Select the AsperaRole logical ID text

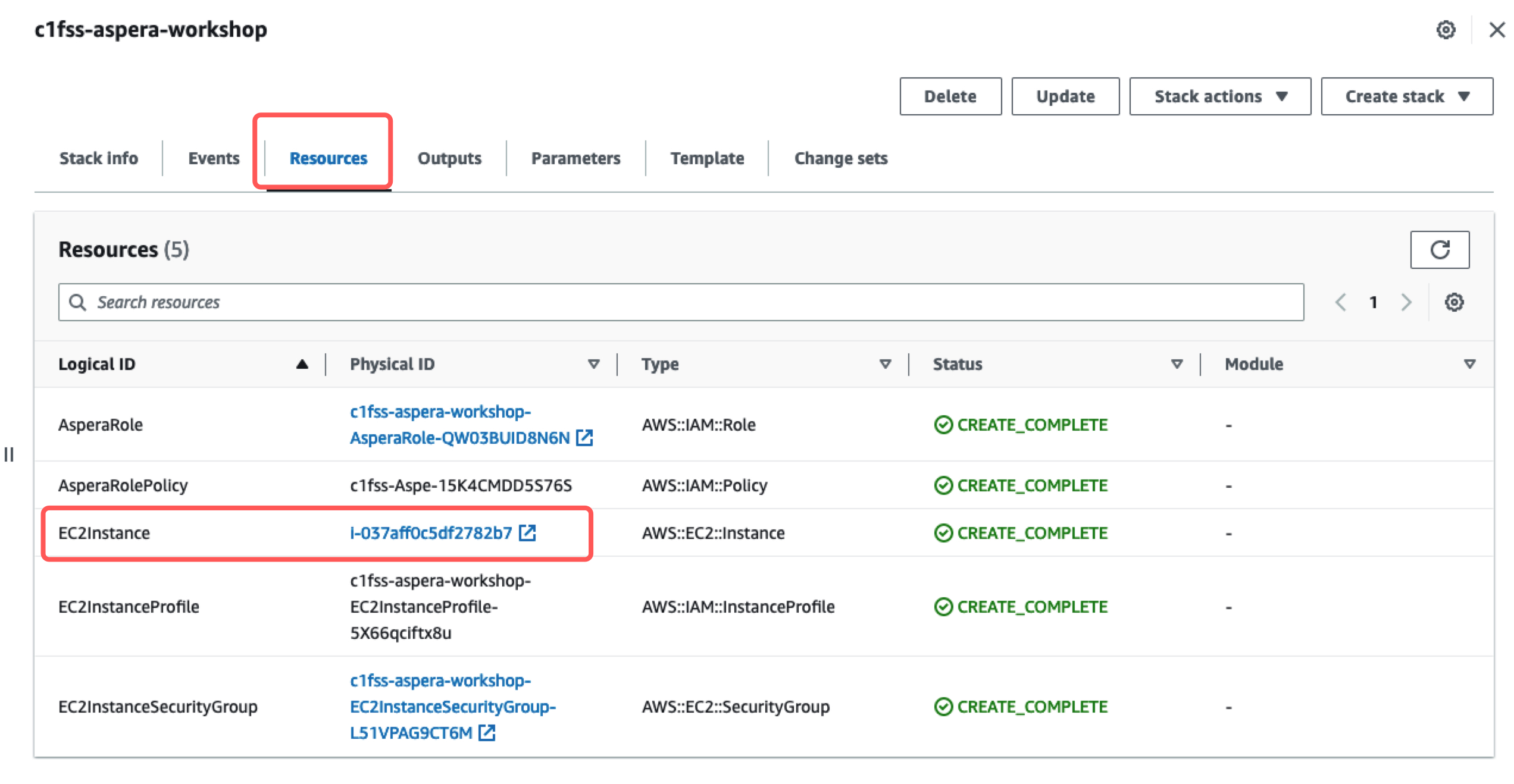click(x=101, y=425)
